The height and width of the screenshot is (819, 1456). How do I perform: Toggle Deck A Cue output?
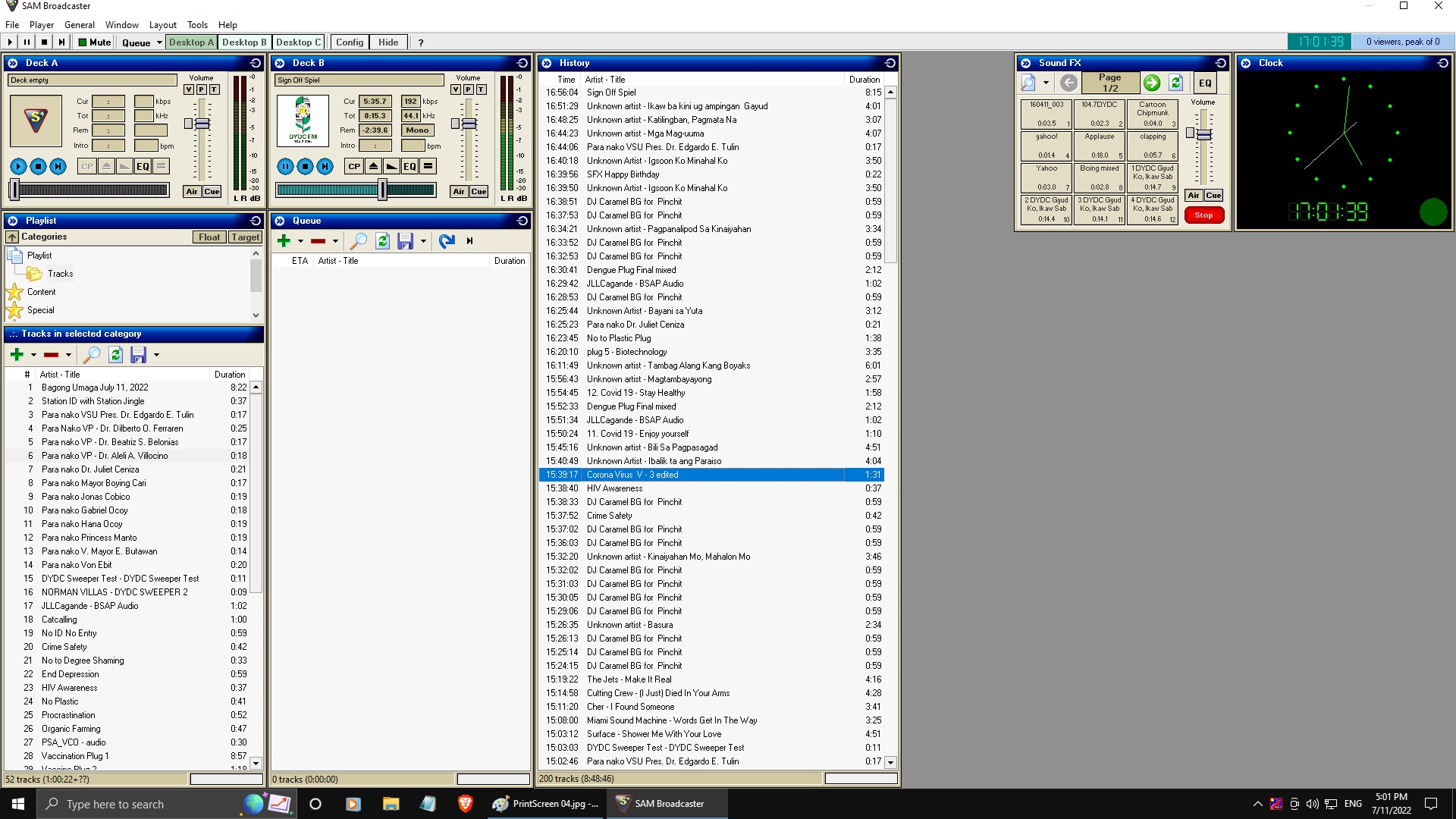tap(212, 192)
